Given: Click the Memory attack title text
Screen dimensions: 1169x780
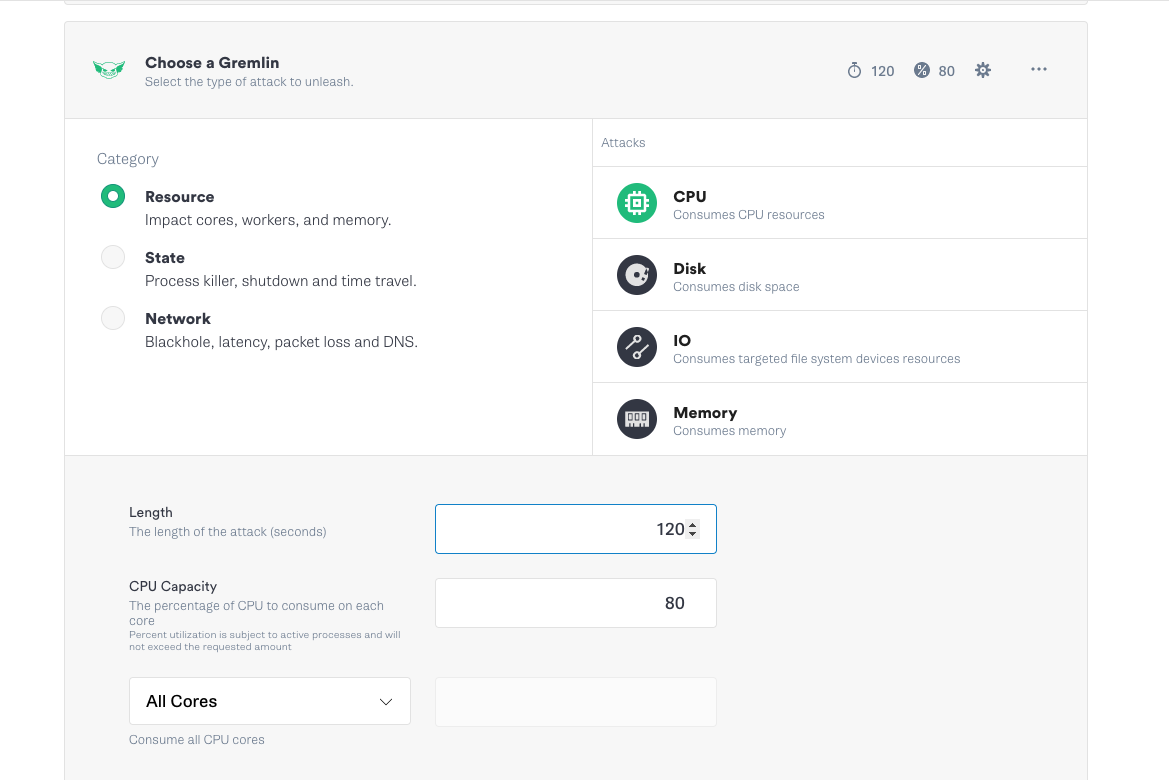Looking at the screenshot, I should pos(705,413).
